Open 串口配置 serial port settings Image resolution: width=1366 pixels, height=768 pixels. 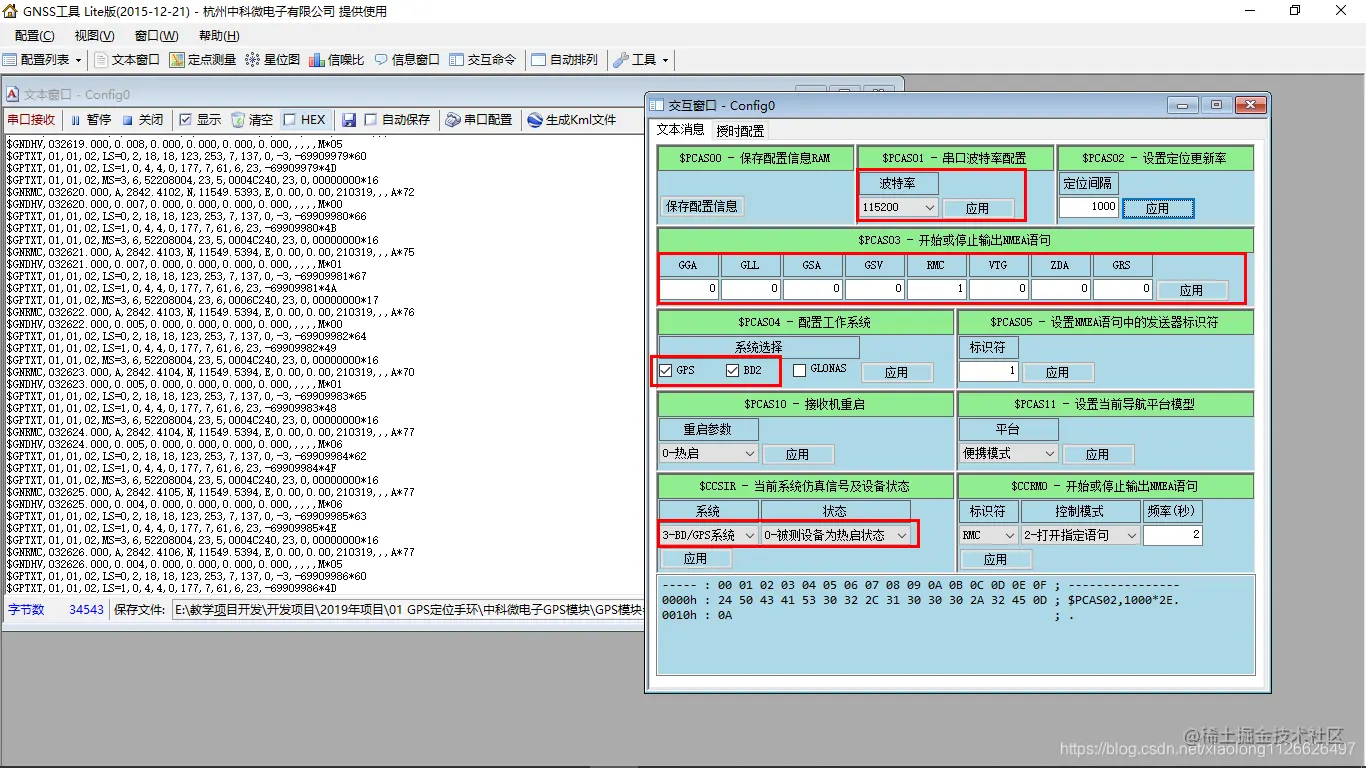click(x=479, y=120)
